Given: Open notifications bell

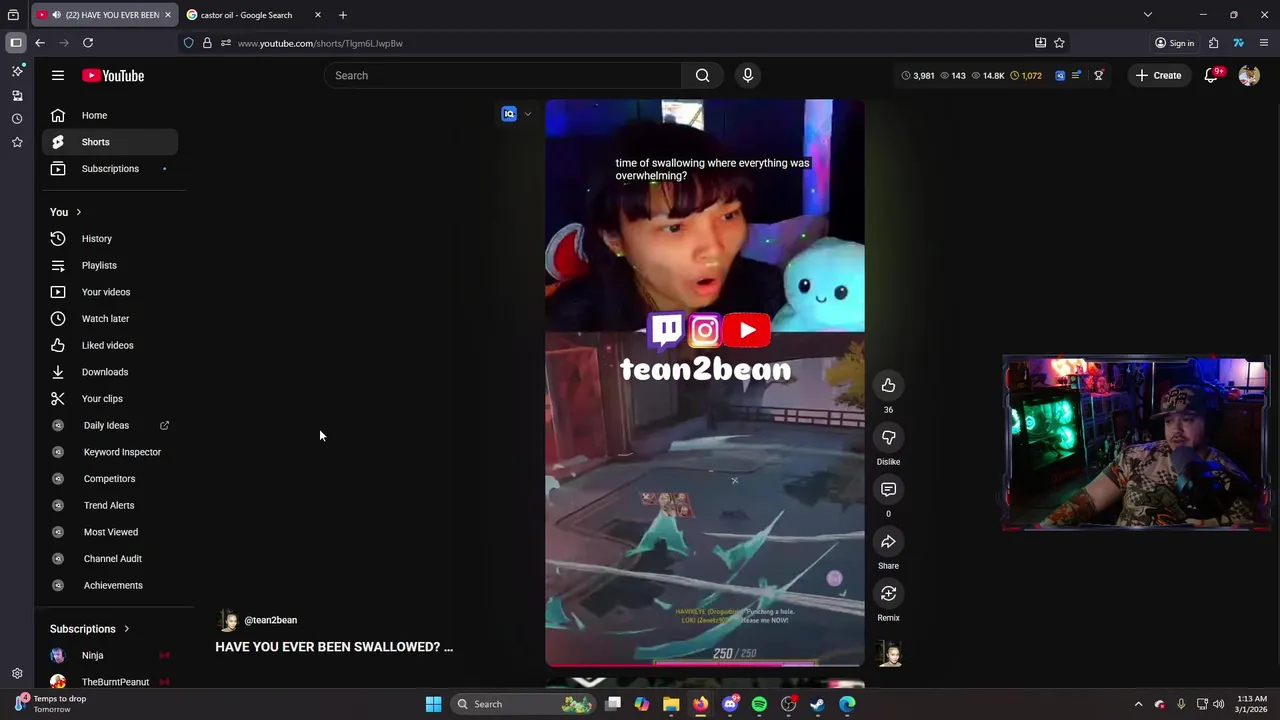Looking at the screenshot, I should [1211, 75].
